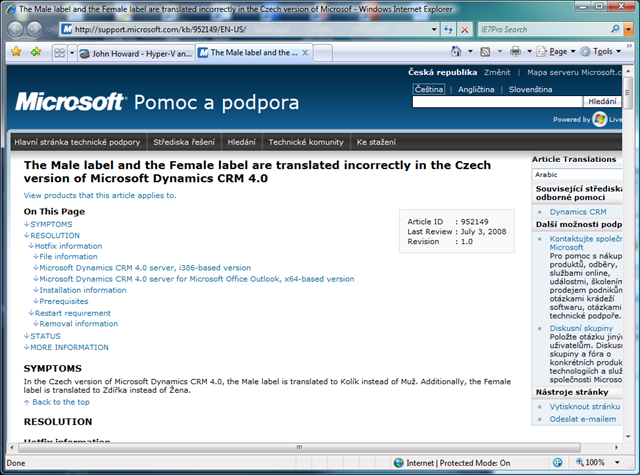Click the browser Back arrow button
The image size is (640, 475).
tap(16, 29)
